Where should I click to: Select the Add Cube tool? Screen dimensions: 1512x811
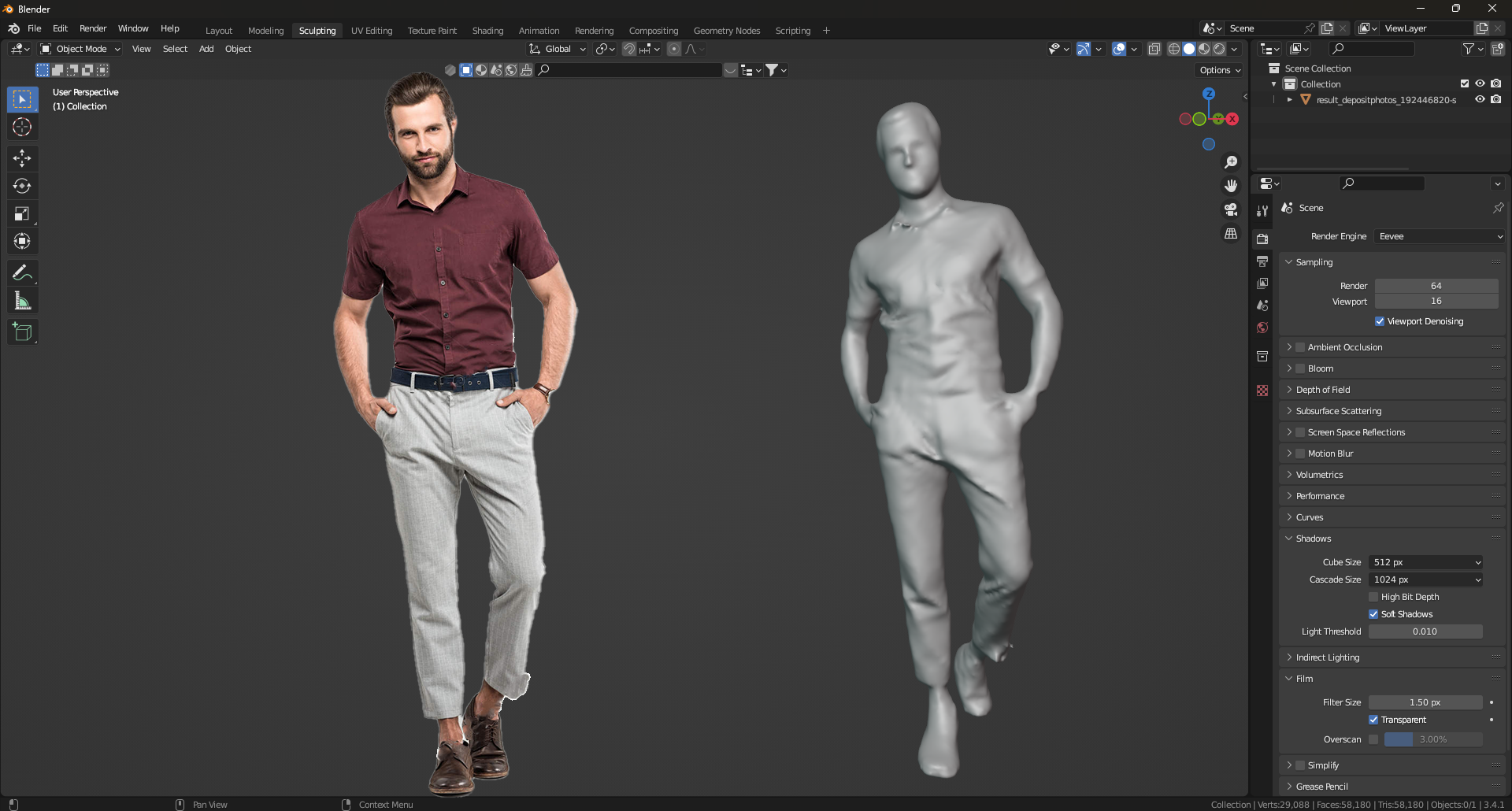click(x=22, y=331)
